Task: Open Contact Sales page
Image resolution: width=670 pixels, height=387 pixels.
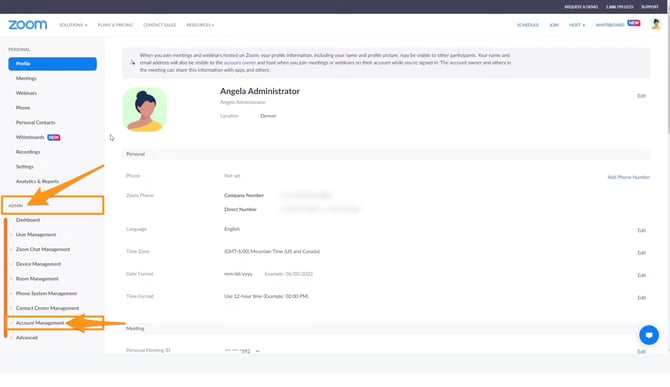Action: tap(159, 25)
